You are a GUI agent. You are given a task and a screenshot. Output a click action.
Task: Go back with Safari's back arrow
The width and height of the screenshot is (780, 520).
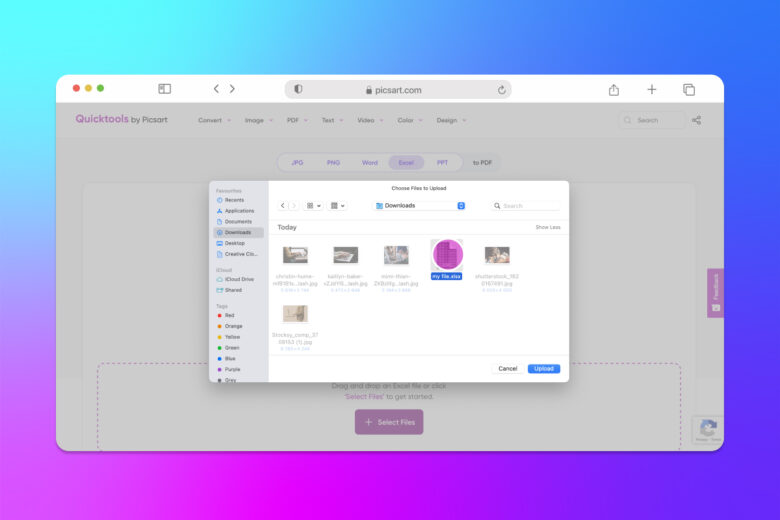216,89
